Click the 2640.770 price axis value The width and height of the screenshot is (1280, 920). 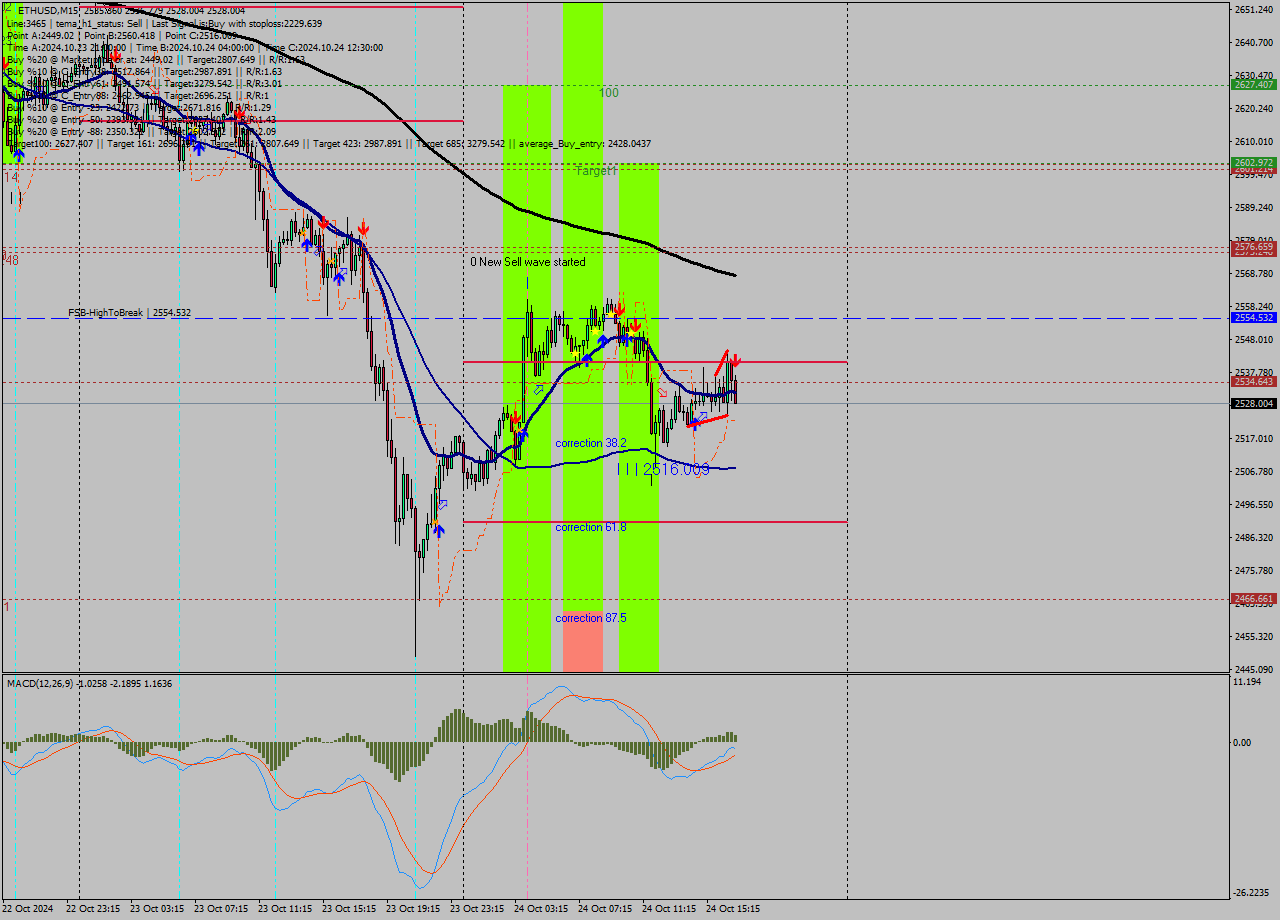pos(1253,42)
